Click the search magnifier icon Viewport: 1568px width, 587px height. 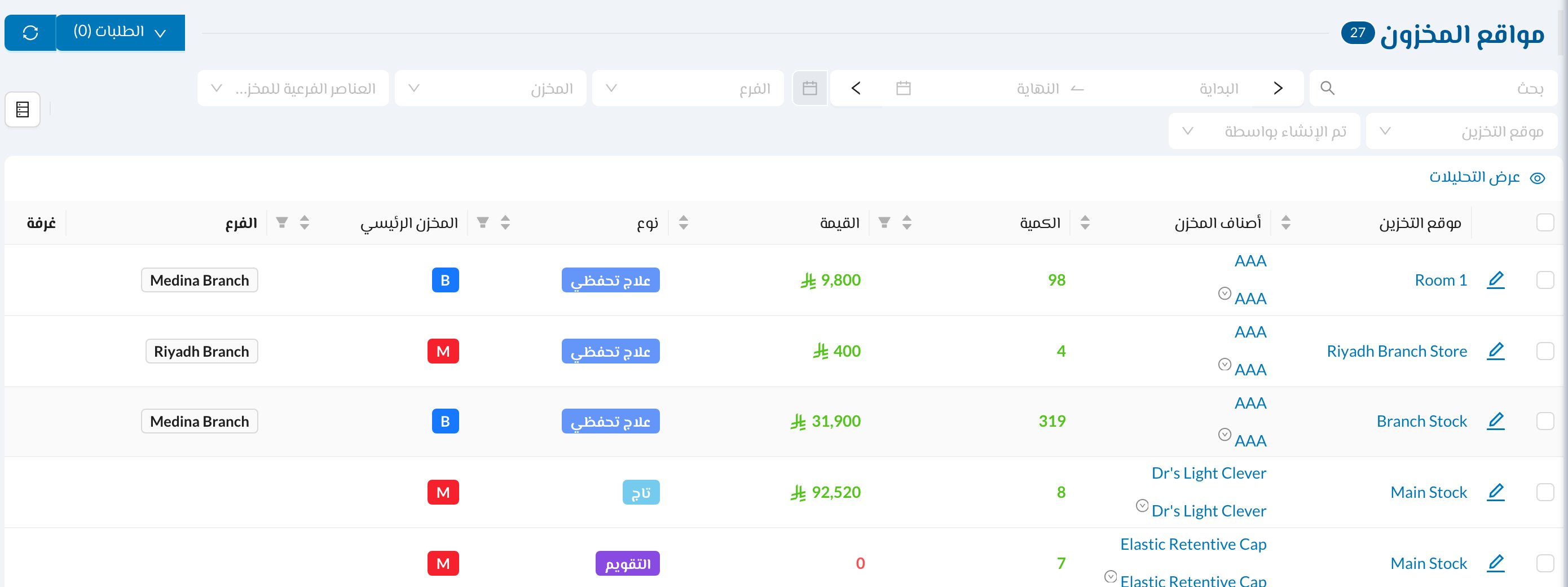pos(1328,88)
